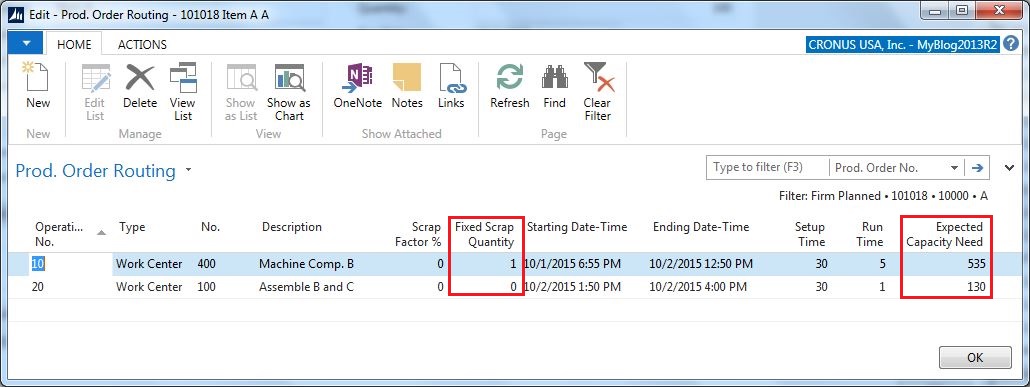Screen dimensions: 1030x387
Task: Click Work Center type in Assemble row
Action: [149, 286]
